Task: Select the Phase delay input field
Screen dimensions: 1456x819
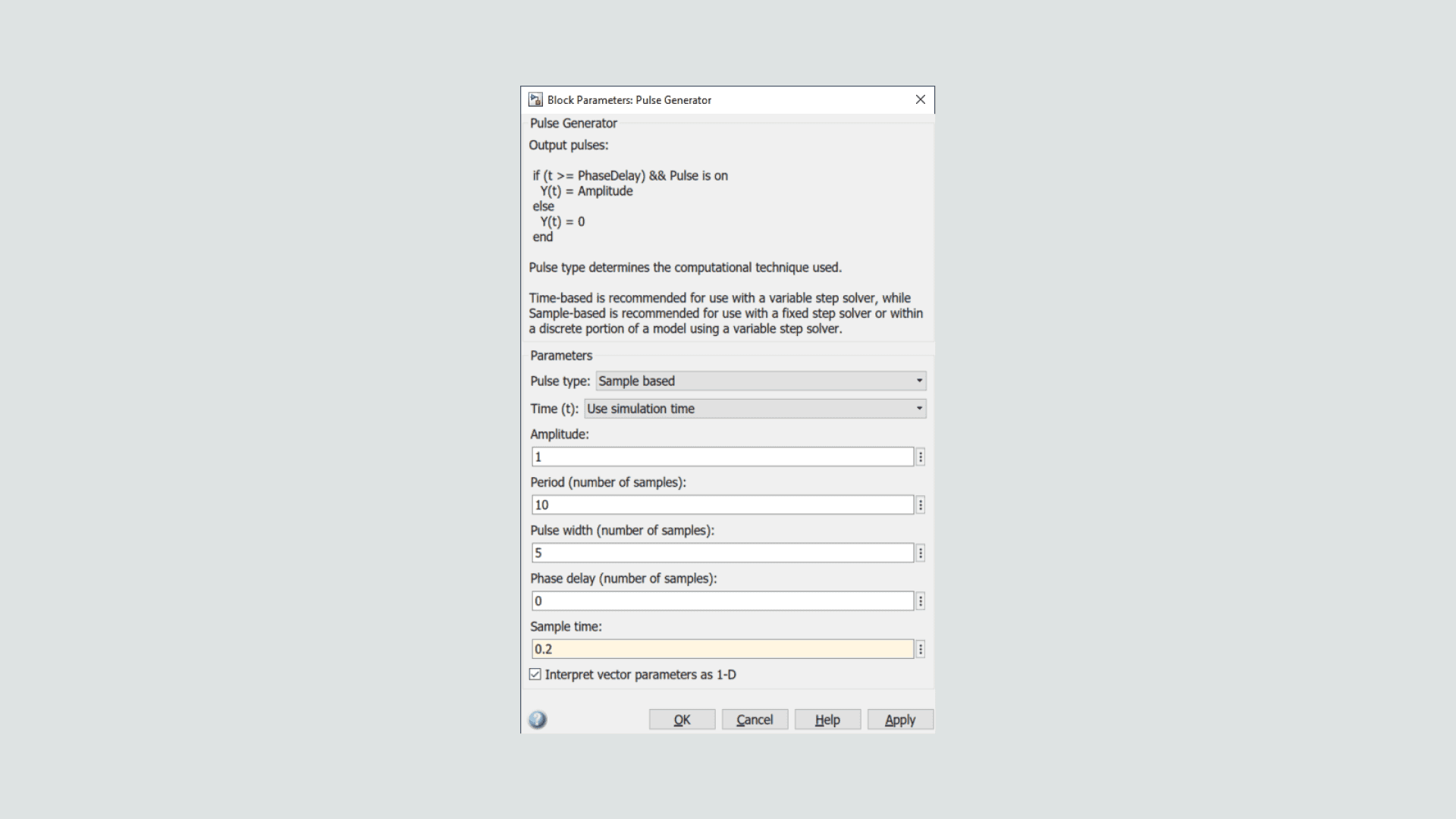Action: pos(722,601)
